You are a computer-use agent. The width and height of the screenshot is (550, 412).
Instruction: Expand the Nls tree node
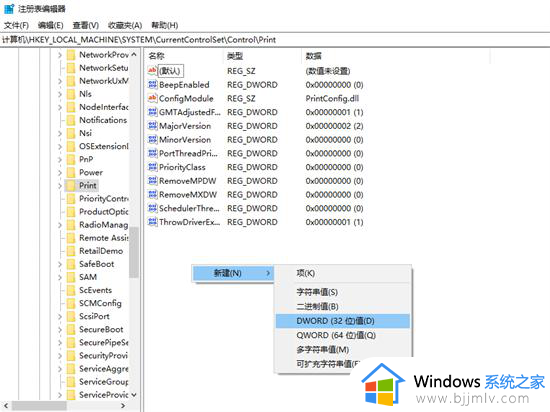tap(60, 94)
